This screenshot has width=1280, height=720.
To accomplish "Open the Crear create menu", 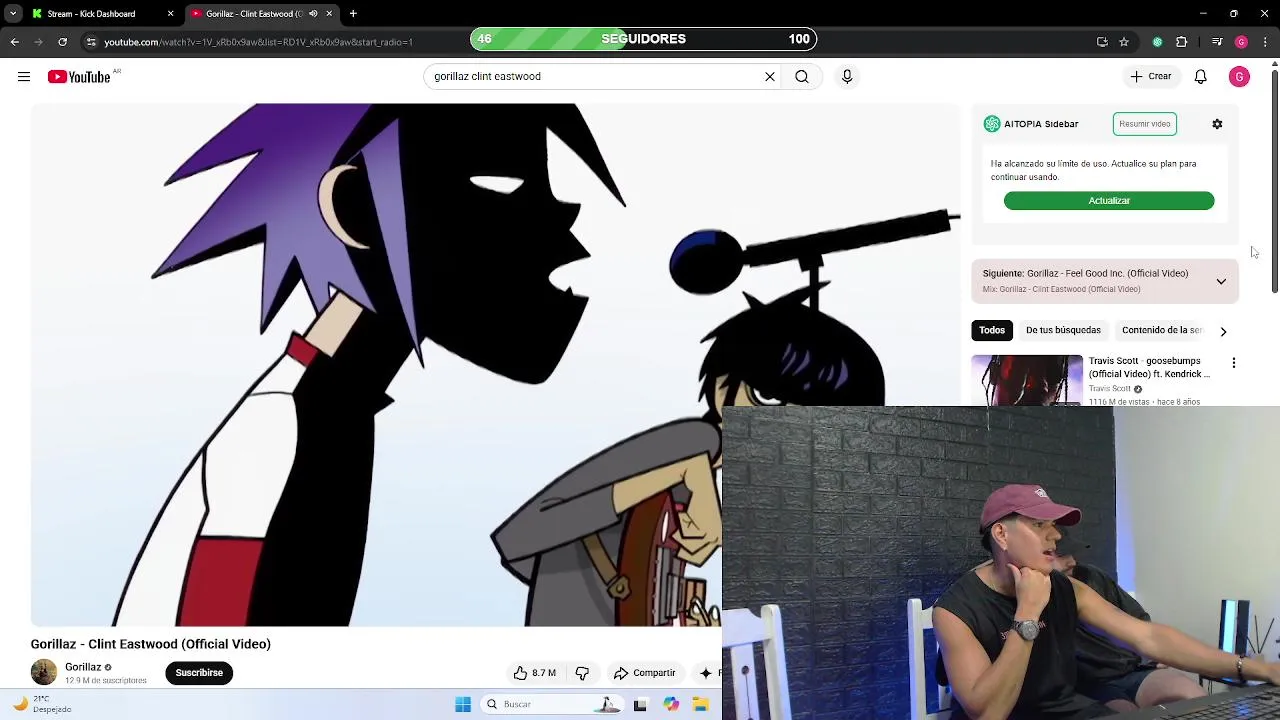I will click(x=1151, y=76).
